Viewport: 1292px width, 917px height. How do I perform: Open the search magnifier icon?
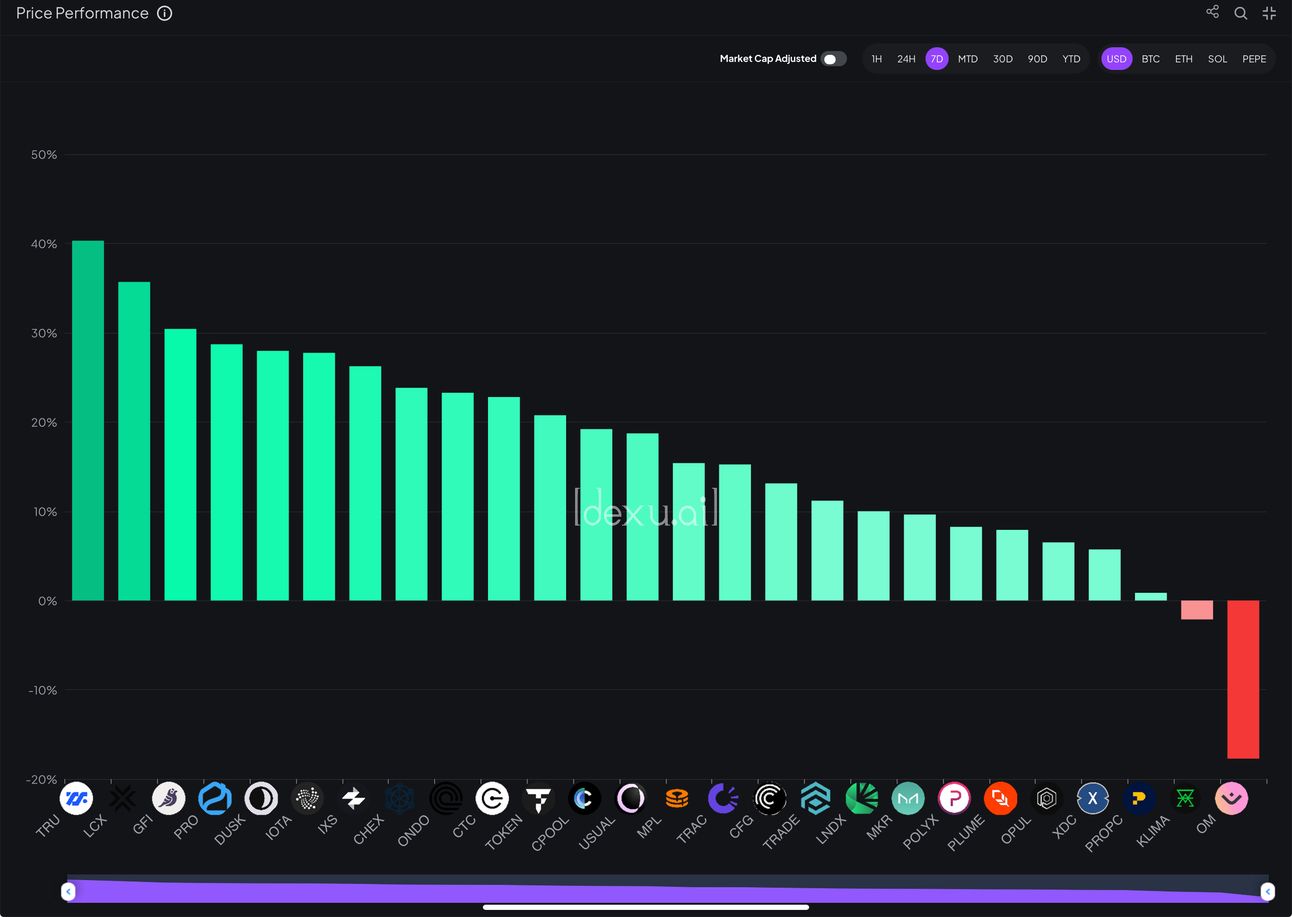[1241, 13]
